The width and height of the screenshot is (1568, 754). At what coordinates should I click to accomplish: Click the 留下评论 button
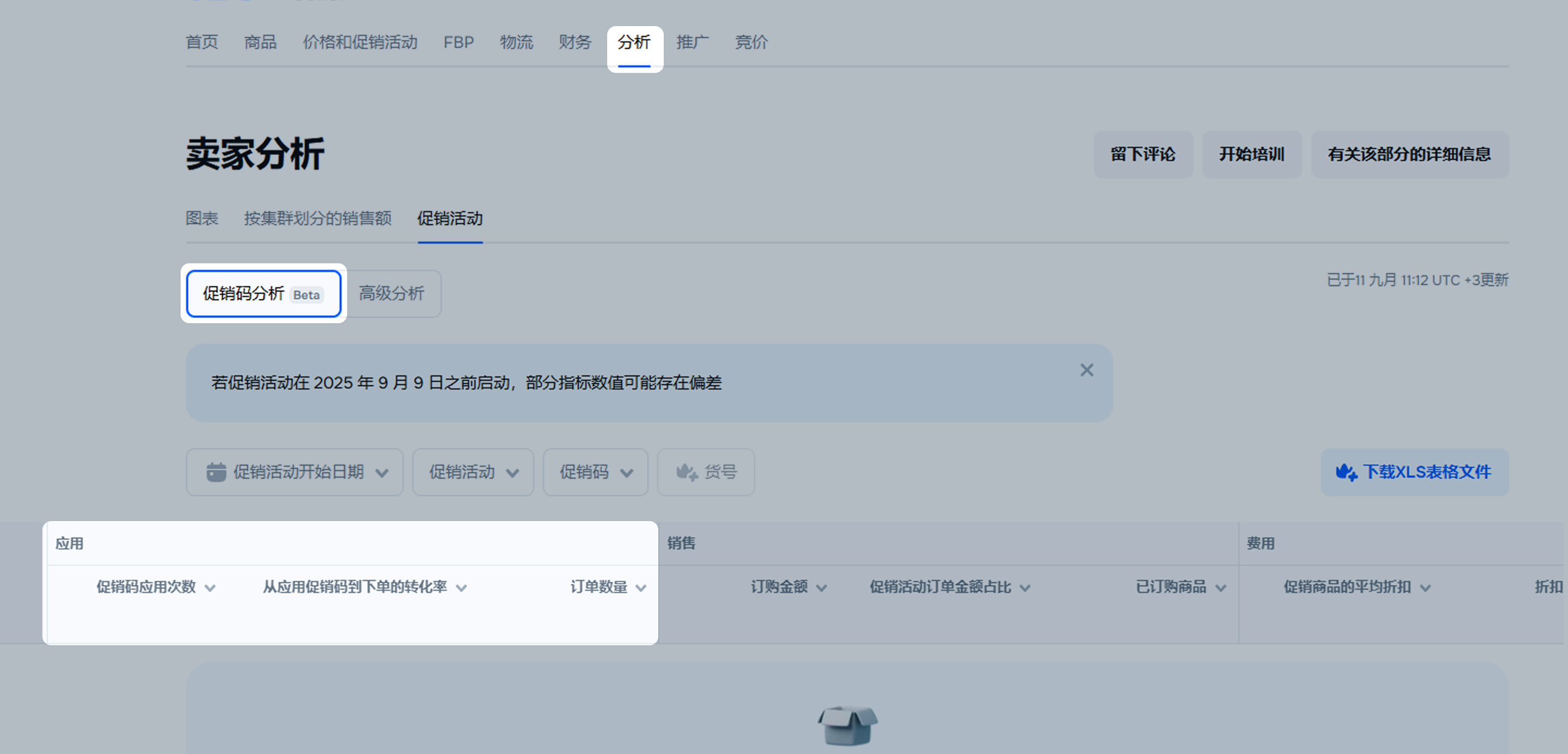point(1143,154)
